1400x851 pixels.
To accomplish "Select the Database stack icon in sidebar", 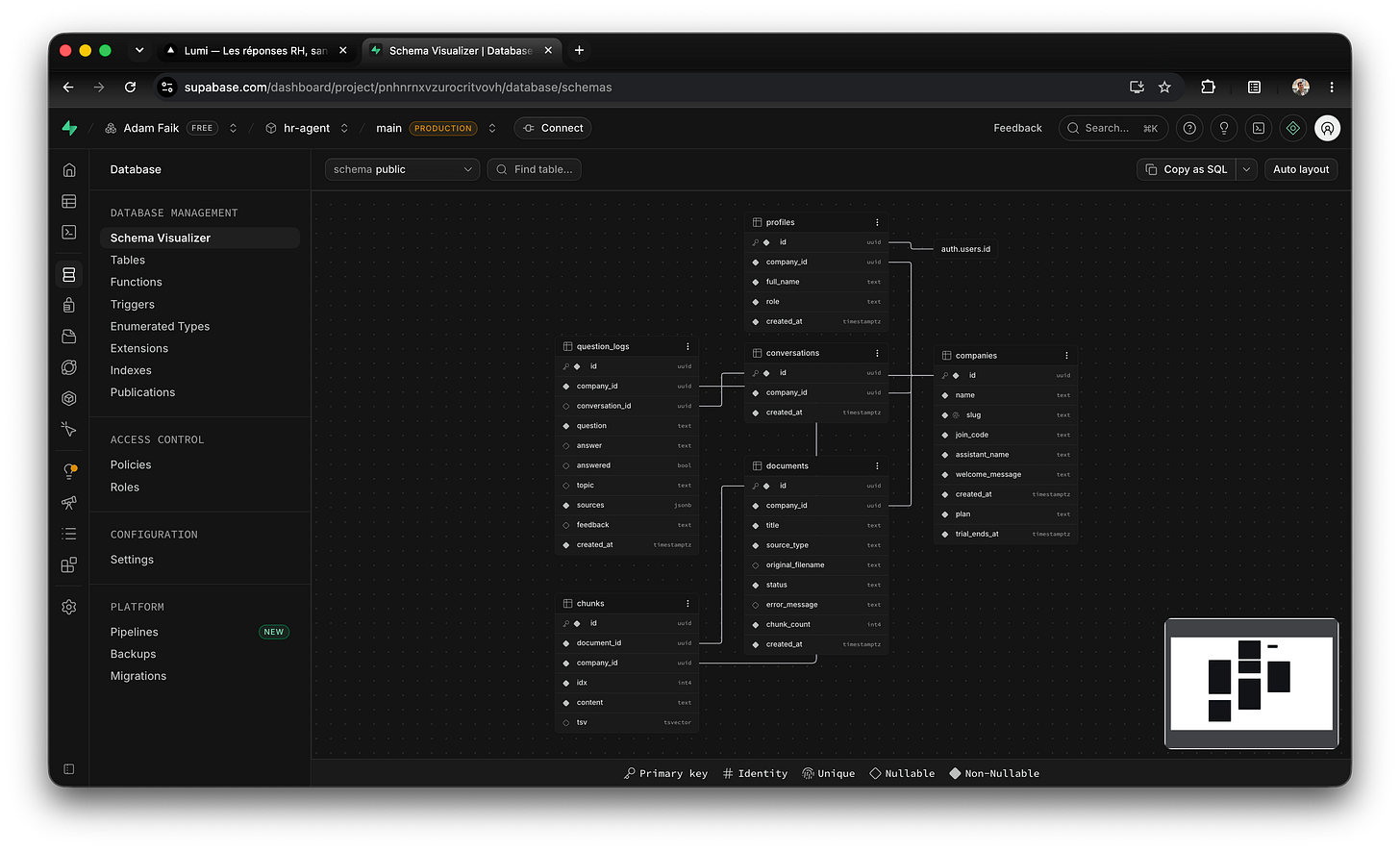I will [x=69, y=275].
